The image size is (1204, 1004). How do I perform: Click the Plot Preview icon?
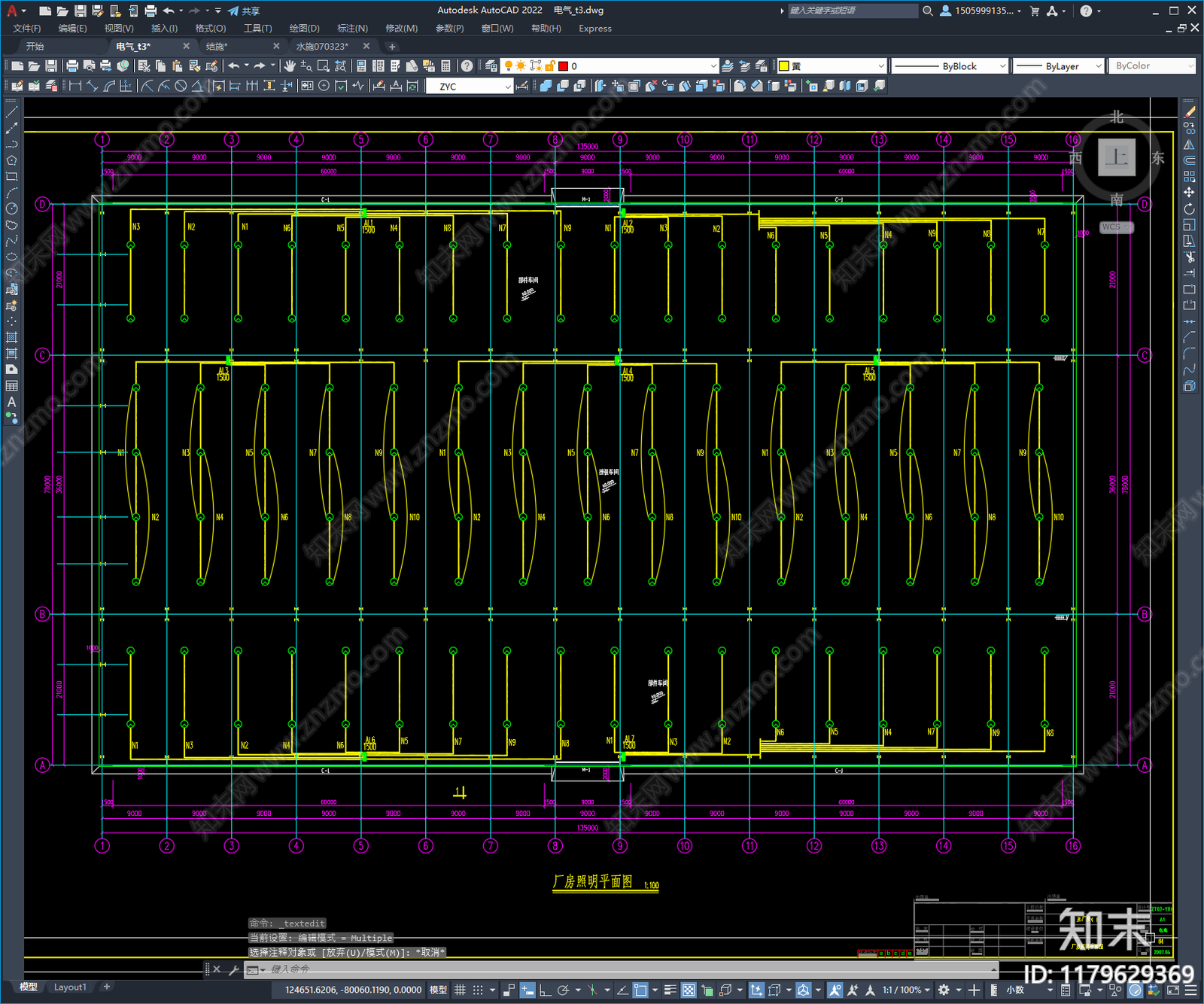tap(89, 66)
